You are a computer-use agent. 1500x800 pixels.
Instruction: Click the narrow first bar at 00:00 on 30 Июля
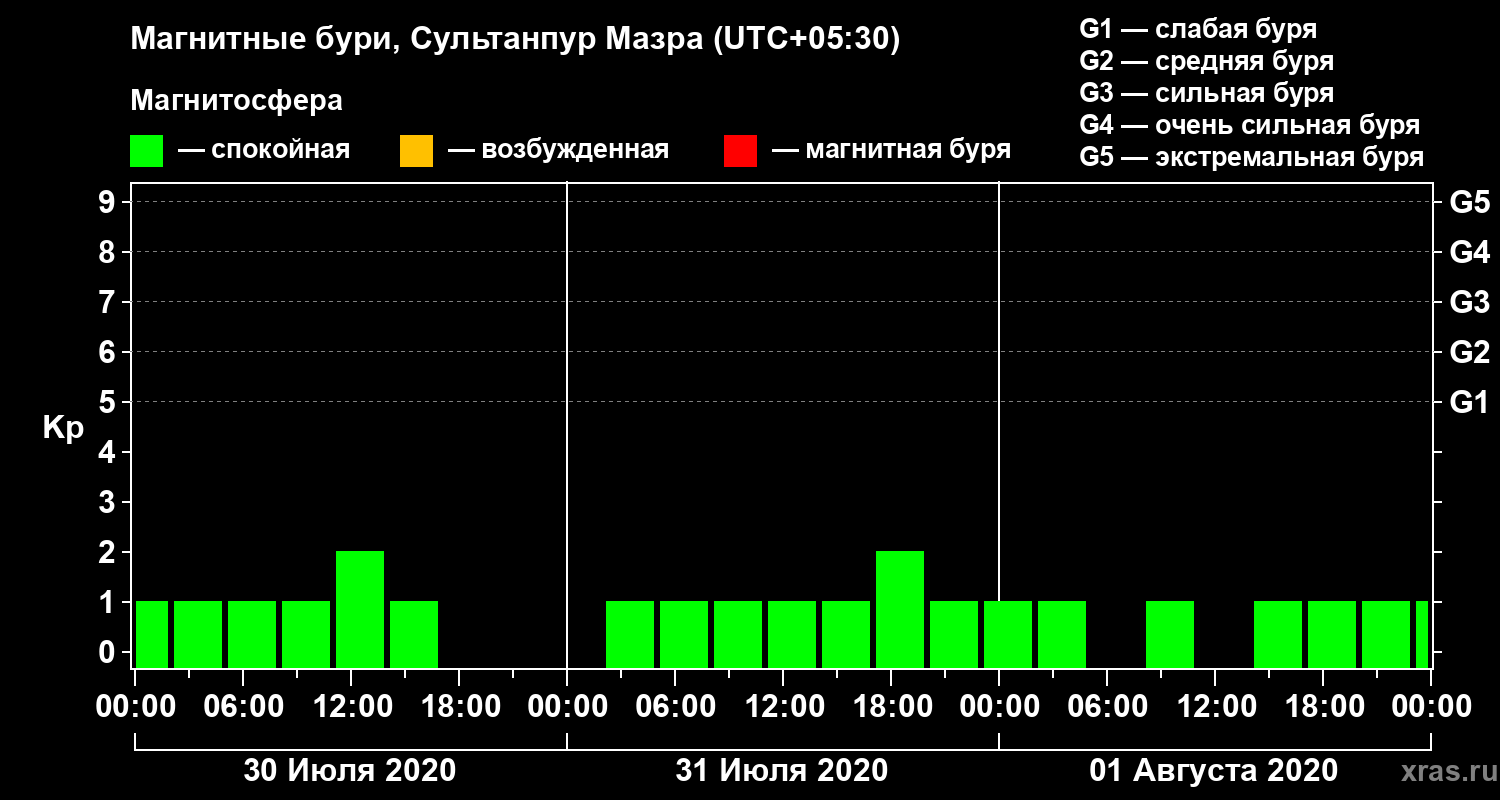pyautogui.click(x=152, y=634)
